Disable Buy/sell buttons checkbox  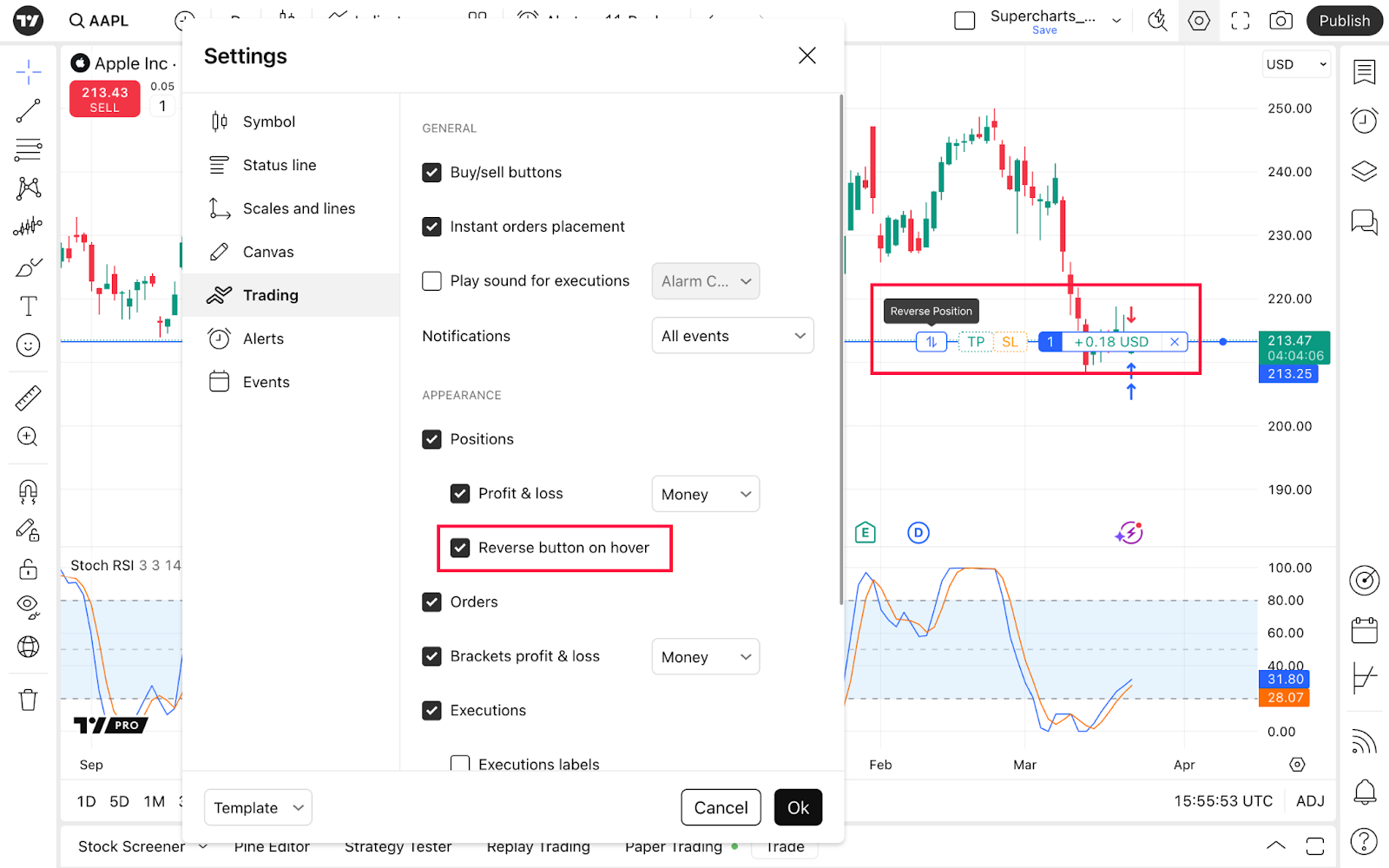431,173
